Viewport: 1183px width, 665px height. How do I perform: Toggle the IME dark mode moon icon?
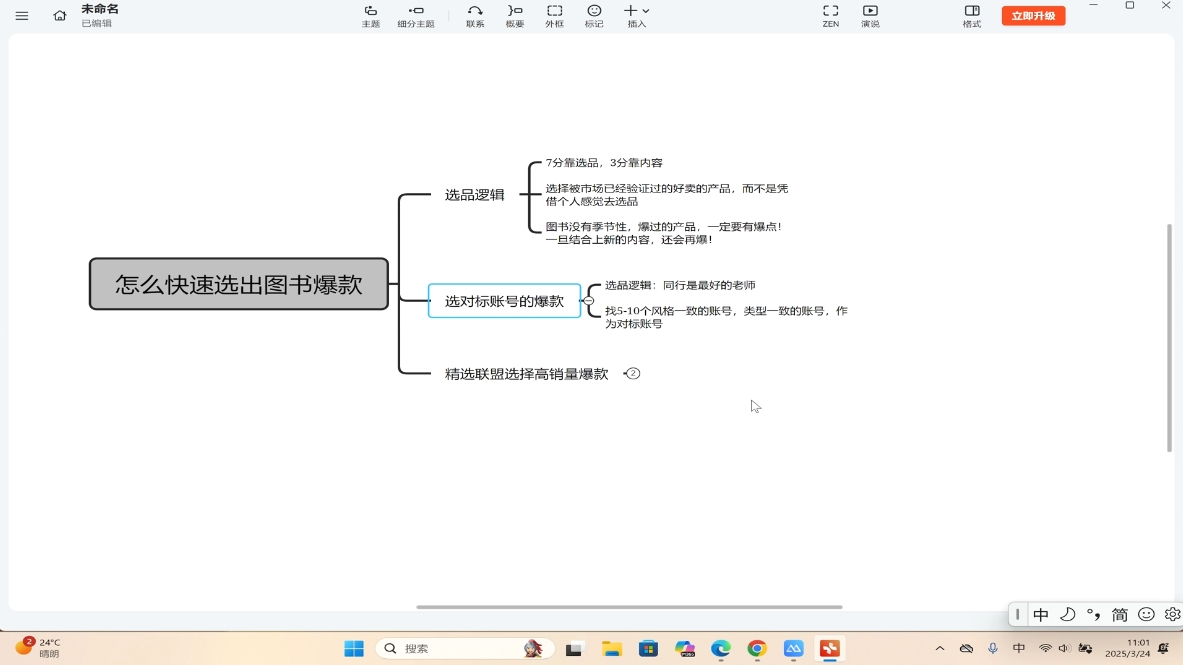[1068, 614]
